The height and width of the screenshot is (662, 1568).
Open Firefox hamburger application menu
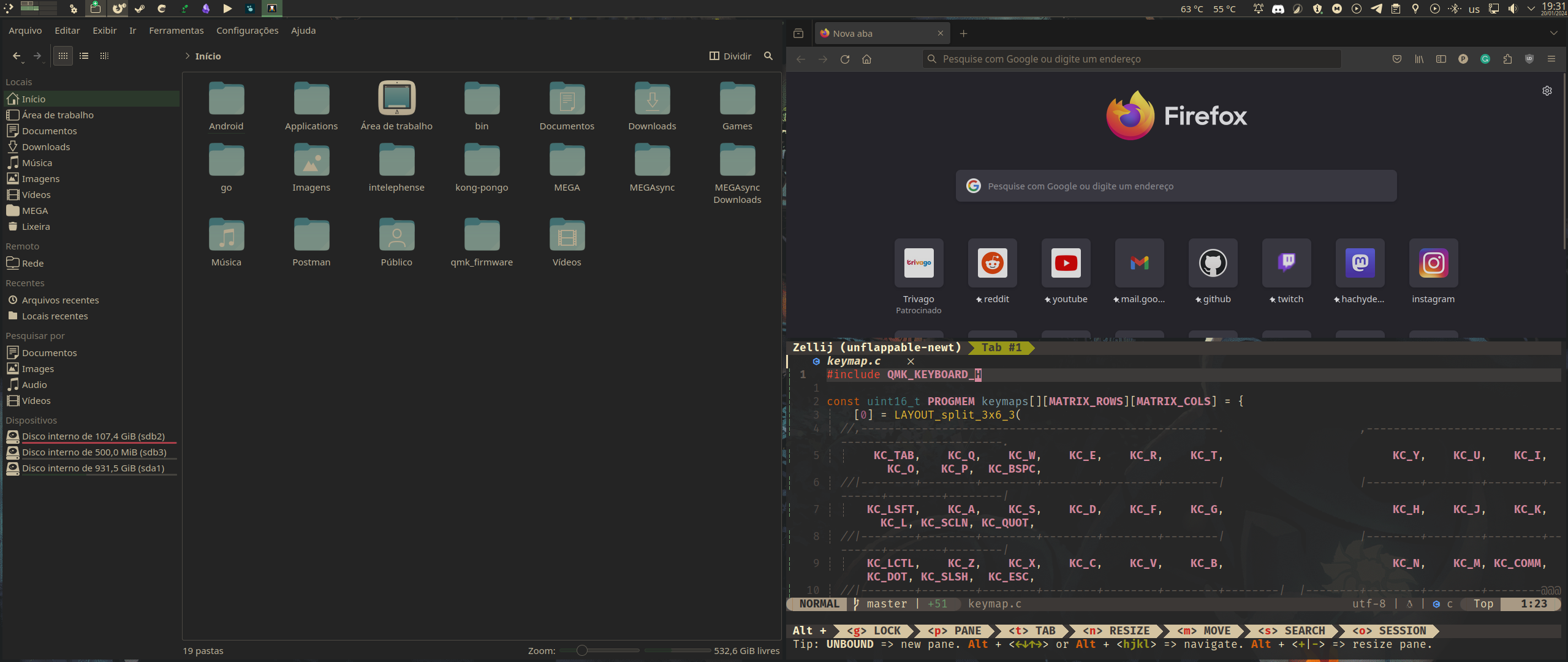(1551, 59)
